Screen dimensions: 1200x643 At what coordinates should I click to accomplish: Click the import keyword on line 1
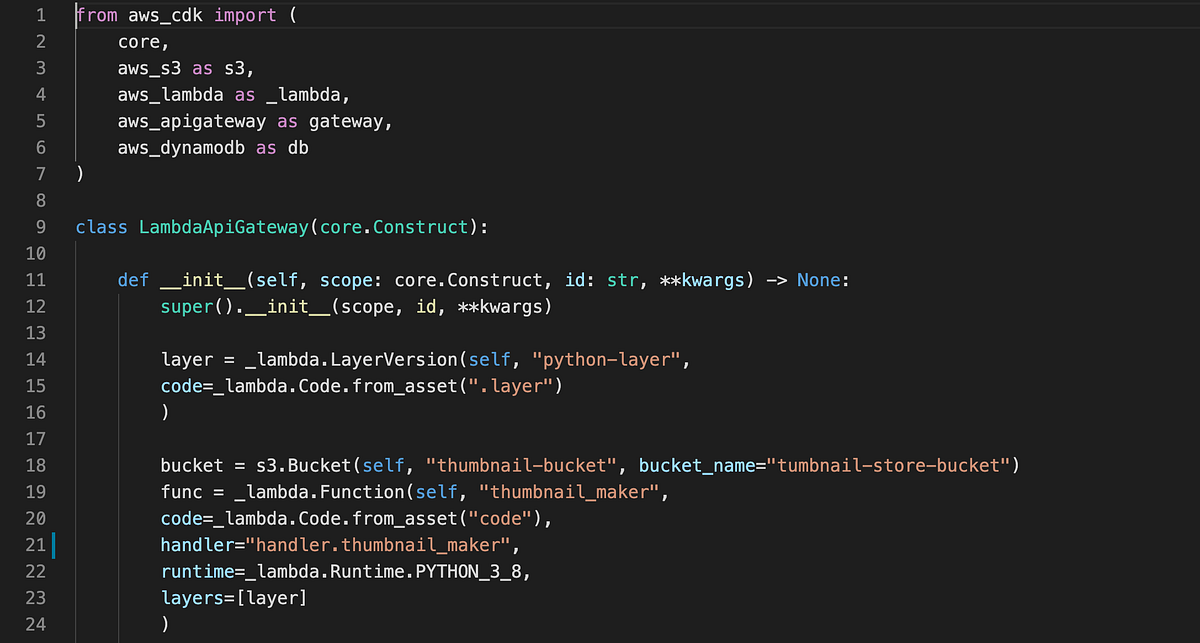(246, 15)
